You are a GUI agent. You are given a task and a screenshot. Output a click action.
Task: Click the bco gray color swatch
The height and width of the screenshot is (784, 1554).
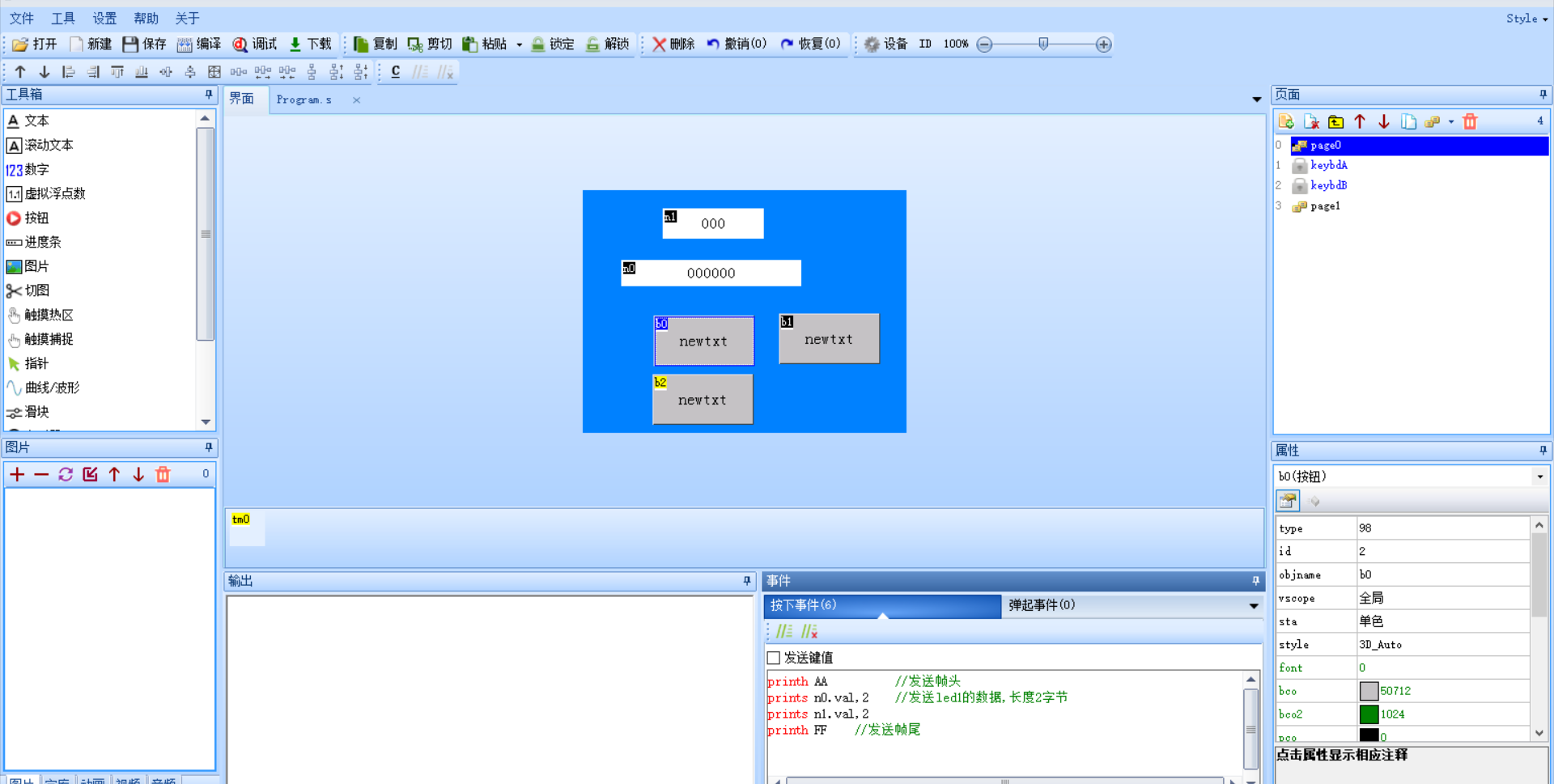1369,691
